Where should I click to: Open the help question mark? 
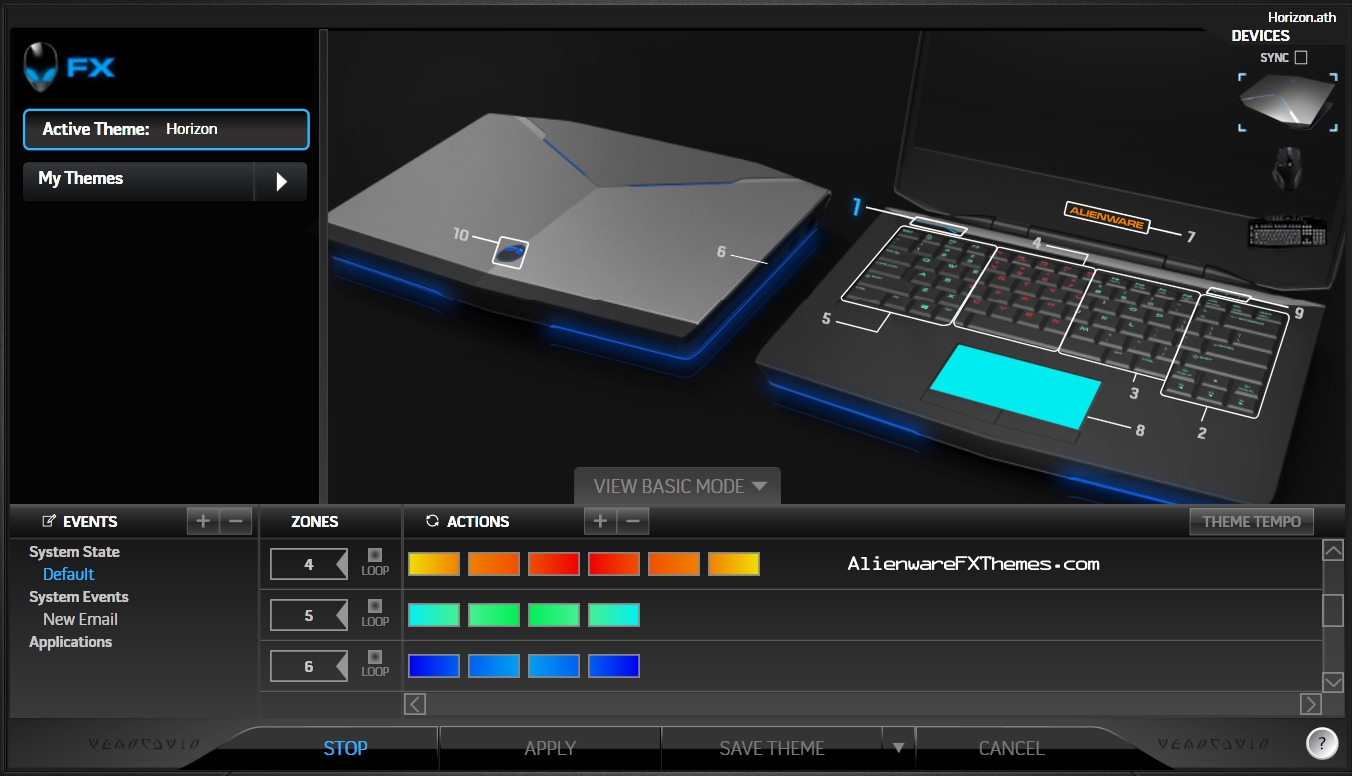1322,743
